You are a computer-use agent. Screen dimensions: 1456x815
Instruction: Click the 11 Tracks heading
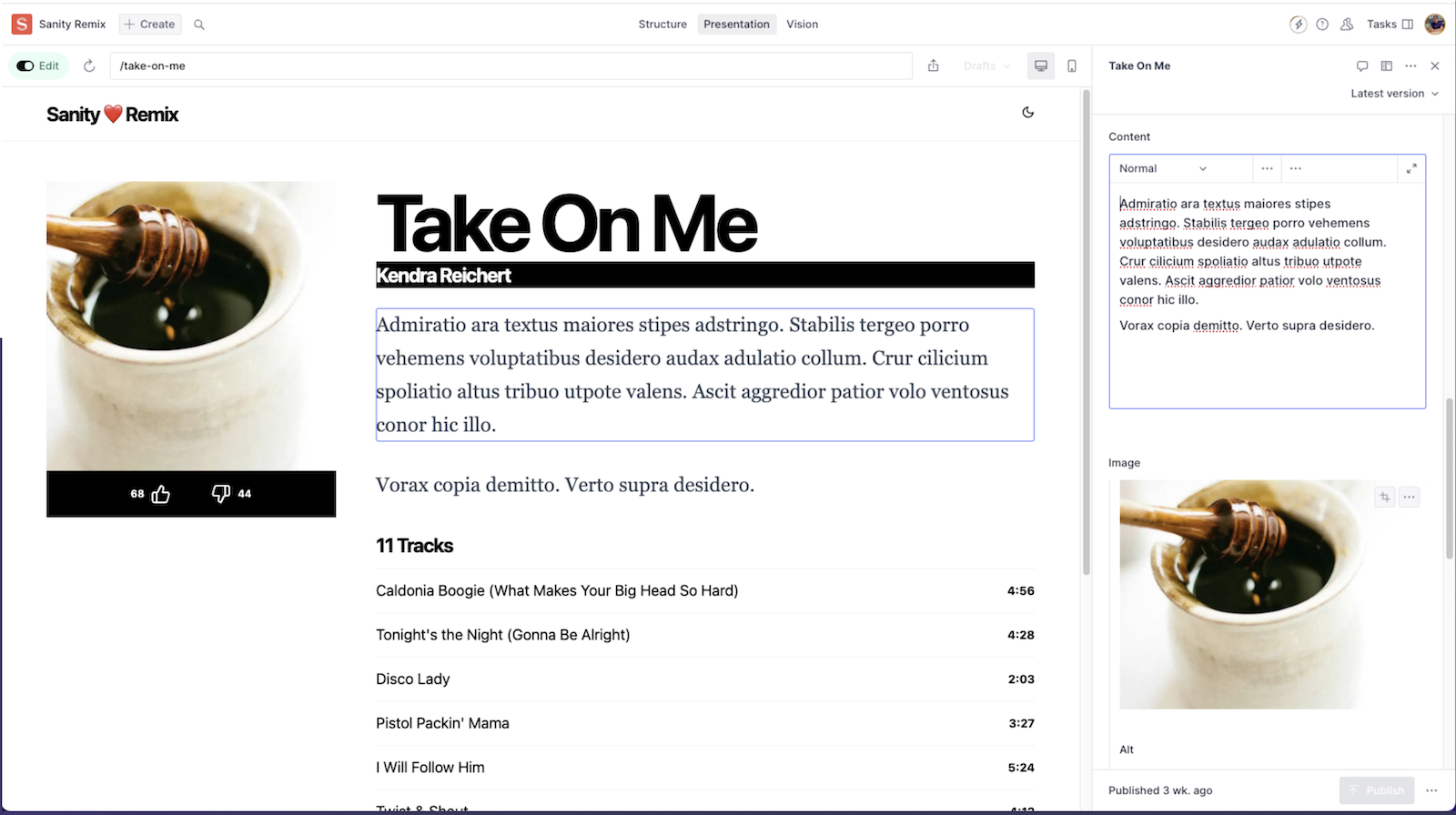tap(414, 546)
